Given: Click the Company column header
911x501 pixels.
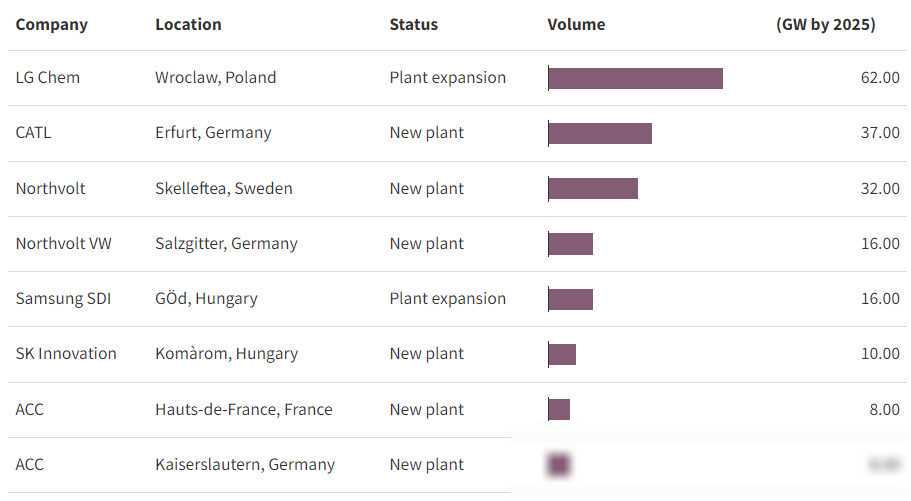Looking at the screenshot, I should coord(52,24).
